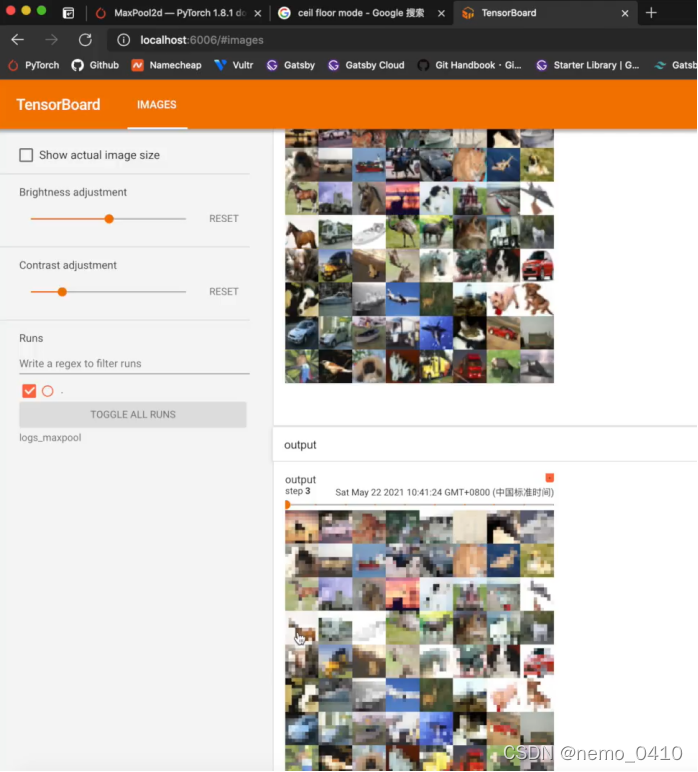This screenshot has height=772, width=698.
Task: Enable Show actual image size checkbox
Action: tap(26, 155)
